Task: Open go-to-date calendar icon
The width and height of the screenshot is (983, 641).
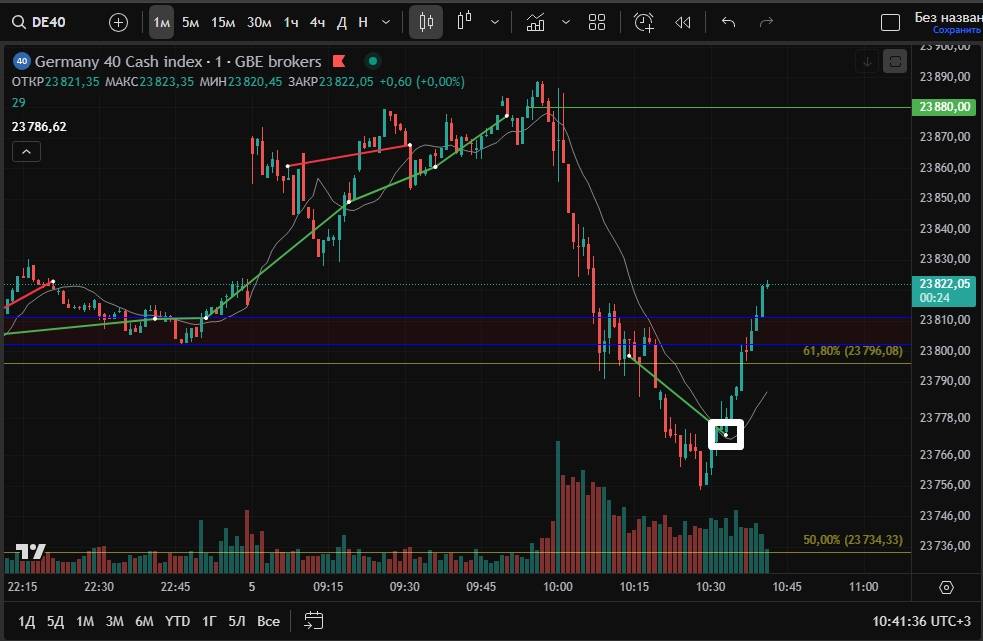Action: coord(313,620)
